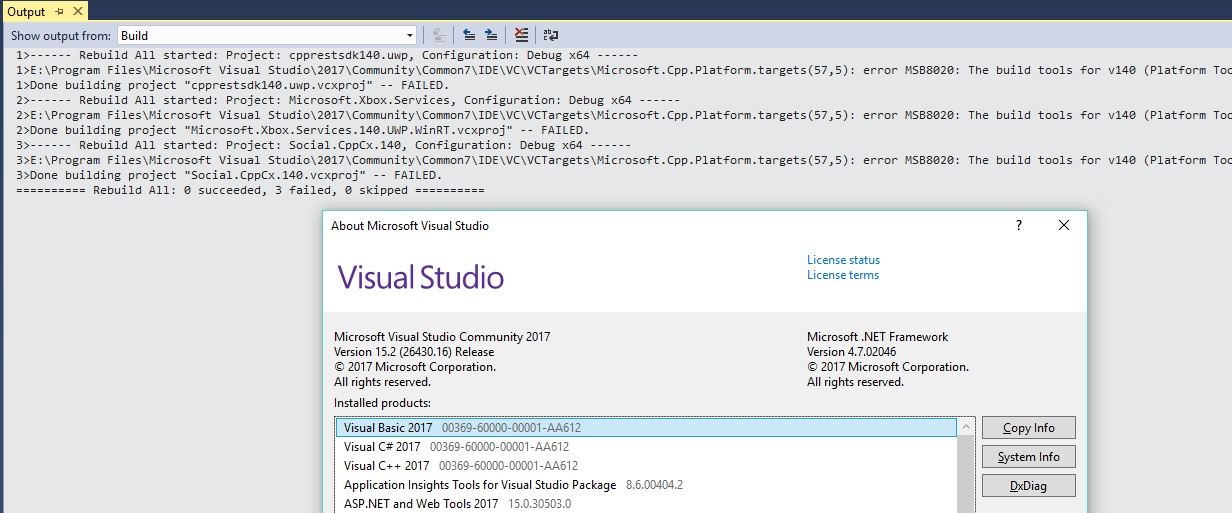1232x513 pixels.
Task: Go to the previous message in Output
Action: 469,35
